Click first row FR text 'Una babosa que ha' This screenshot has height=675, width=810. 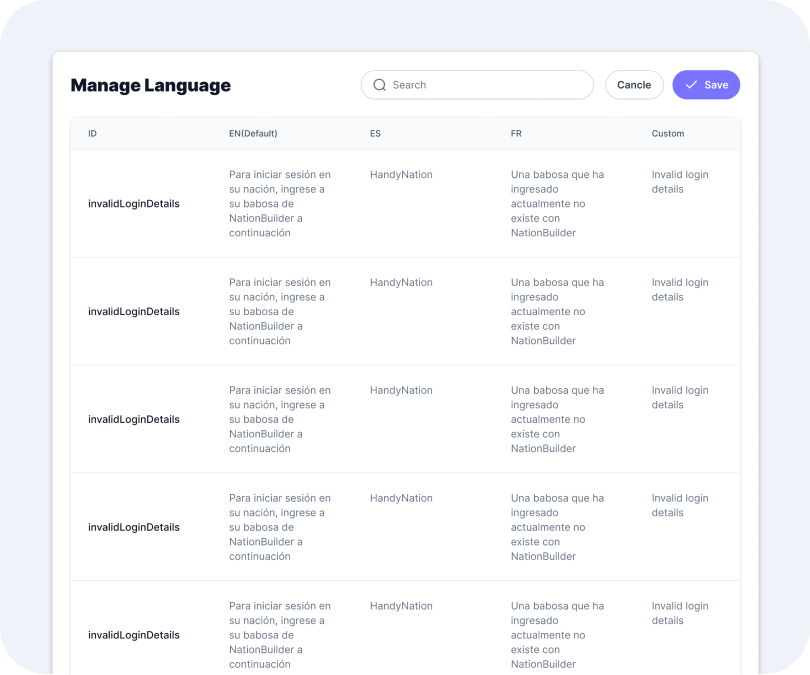click(557, 204)
